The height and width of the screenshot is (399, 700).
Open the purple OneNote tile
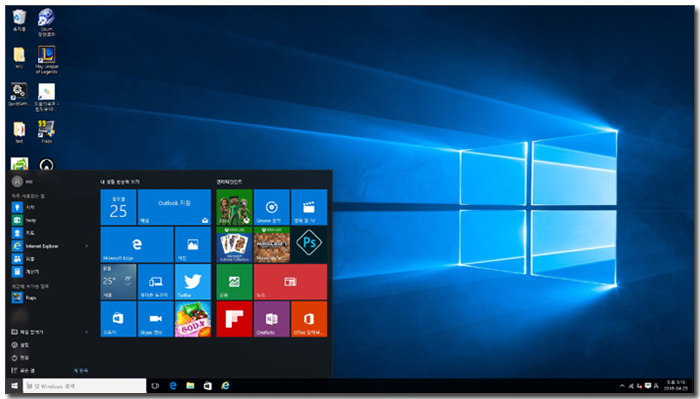click(x=271, y=319)
